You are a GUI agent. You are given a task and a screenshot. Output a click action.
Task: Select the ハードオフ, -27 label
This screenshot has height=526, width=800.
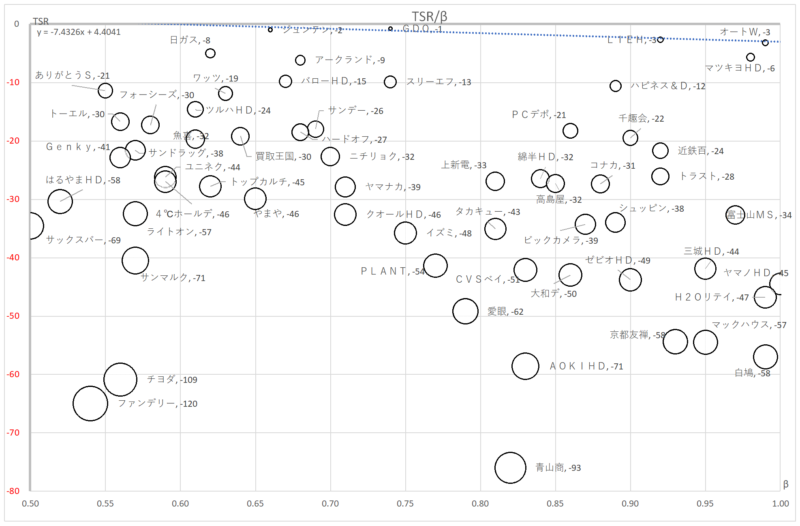point(355,140)
